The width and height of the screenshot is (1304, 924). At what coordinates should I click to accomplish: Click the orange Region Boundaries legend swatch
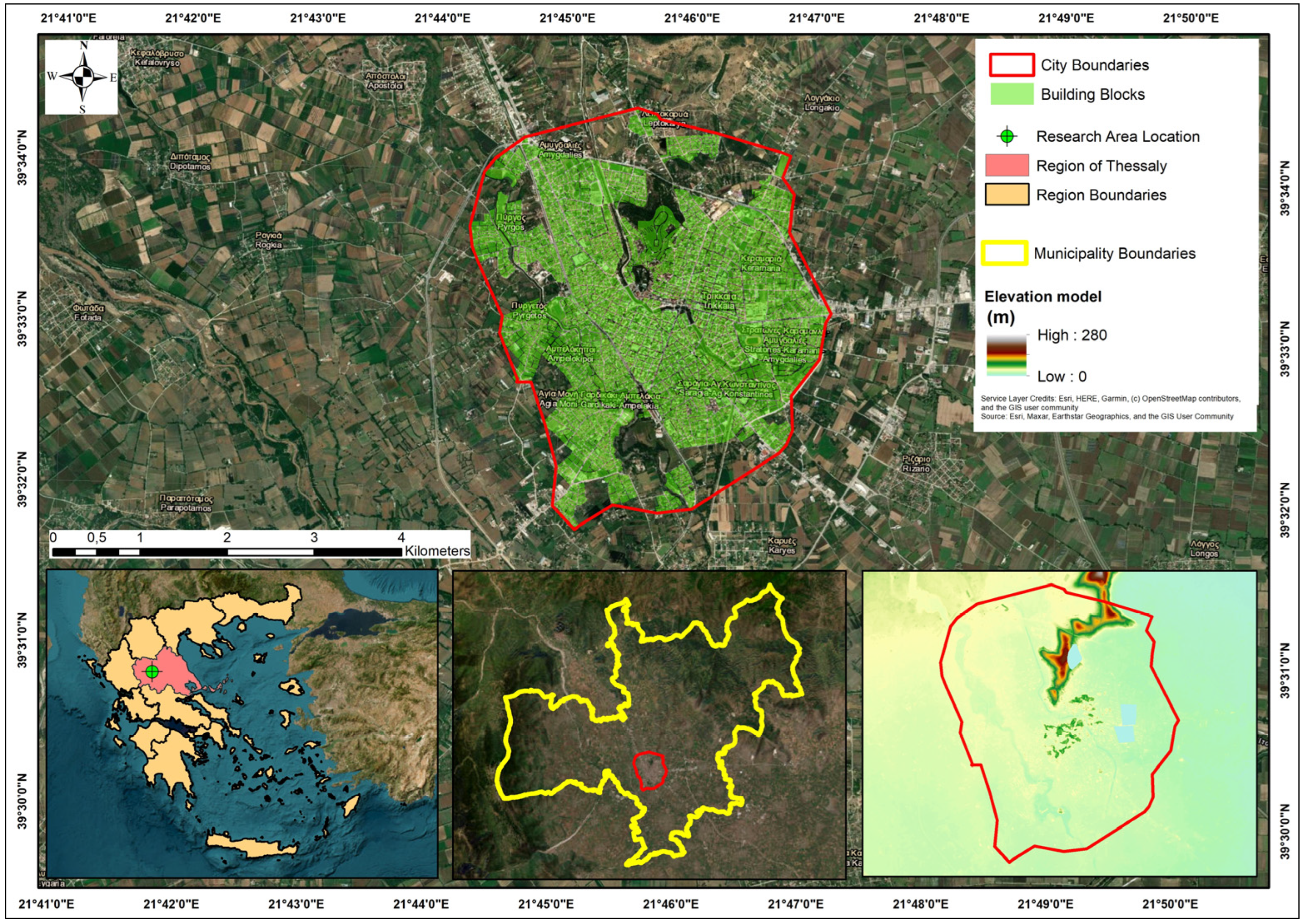[1007, 195]
